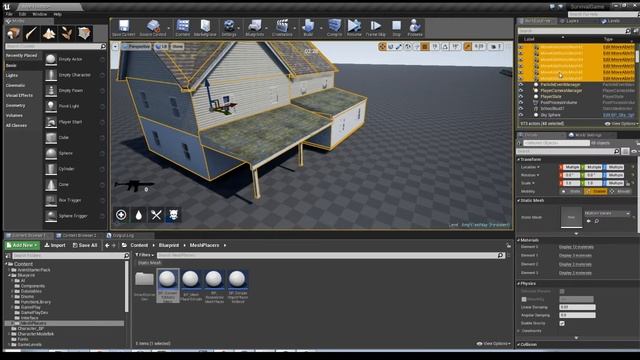Toggle visibility eye for ParticleEventManager
Image resolution: width=640 pixels, height=360 pixels.
click(x=521, y=84)
